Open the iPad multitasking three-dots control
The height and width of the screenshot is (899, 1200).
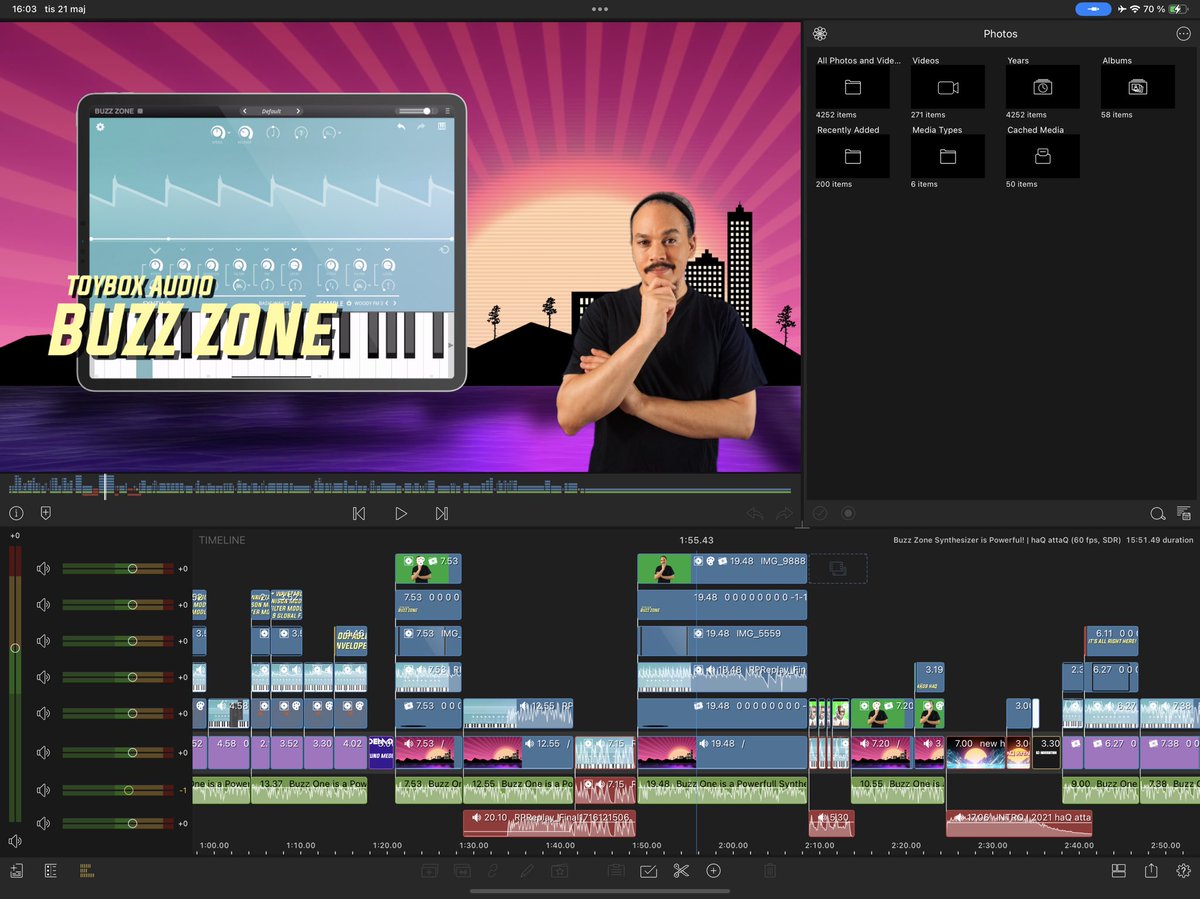[600, 9]
